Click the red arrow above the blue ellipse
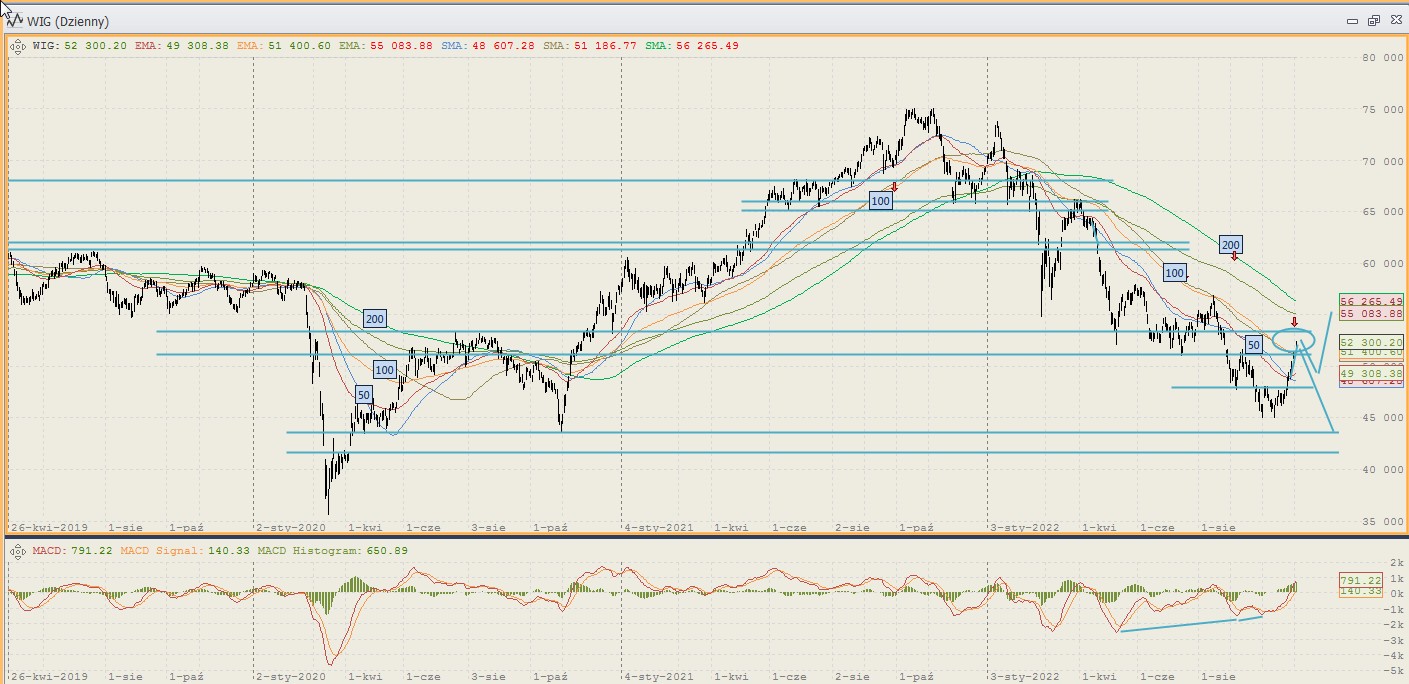The image size is (1409, 684). coord(1294,321)
